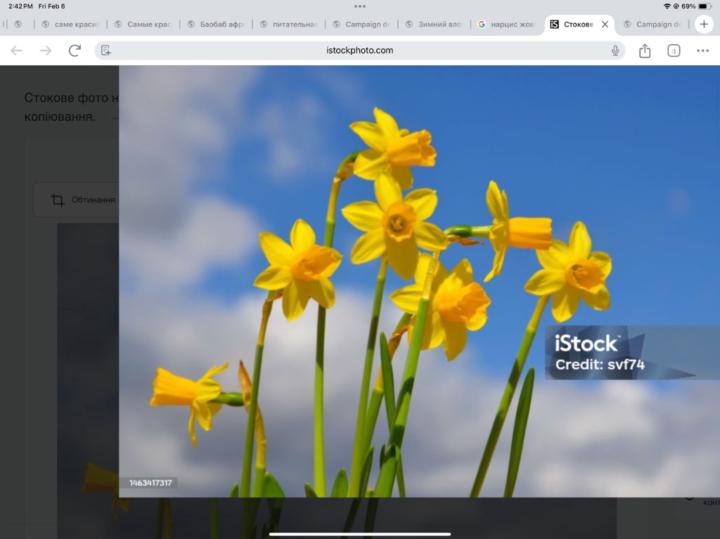Screen dimensions: 720x539
Task: Open the page settings icon in the address bar
Action: (106, 51)
